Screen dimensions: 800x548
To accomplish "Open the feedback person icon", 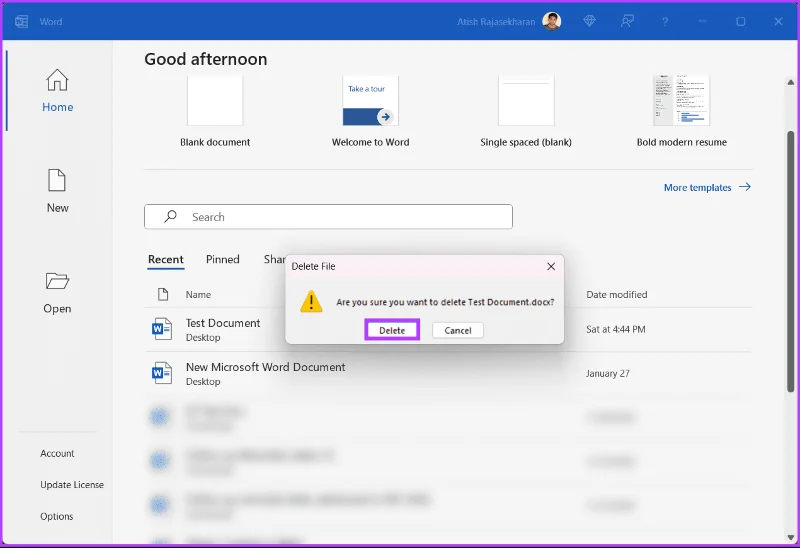I will 627,21.
